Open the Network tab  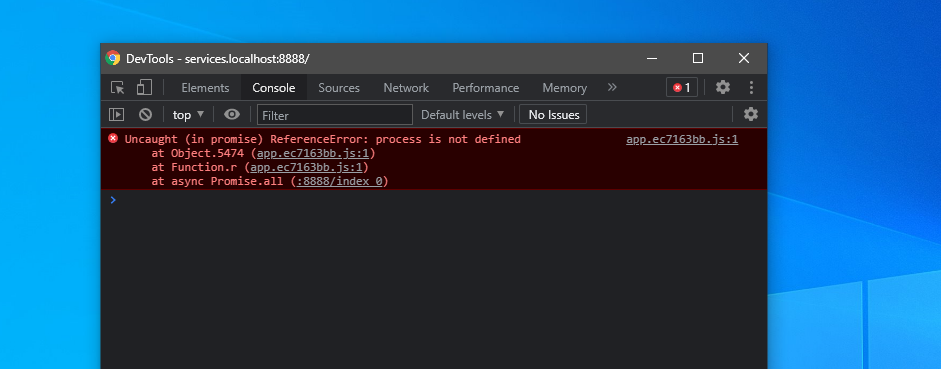[406, 88]
